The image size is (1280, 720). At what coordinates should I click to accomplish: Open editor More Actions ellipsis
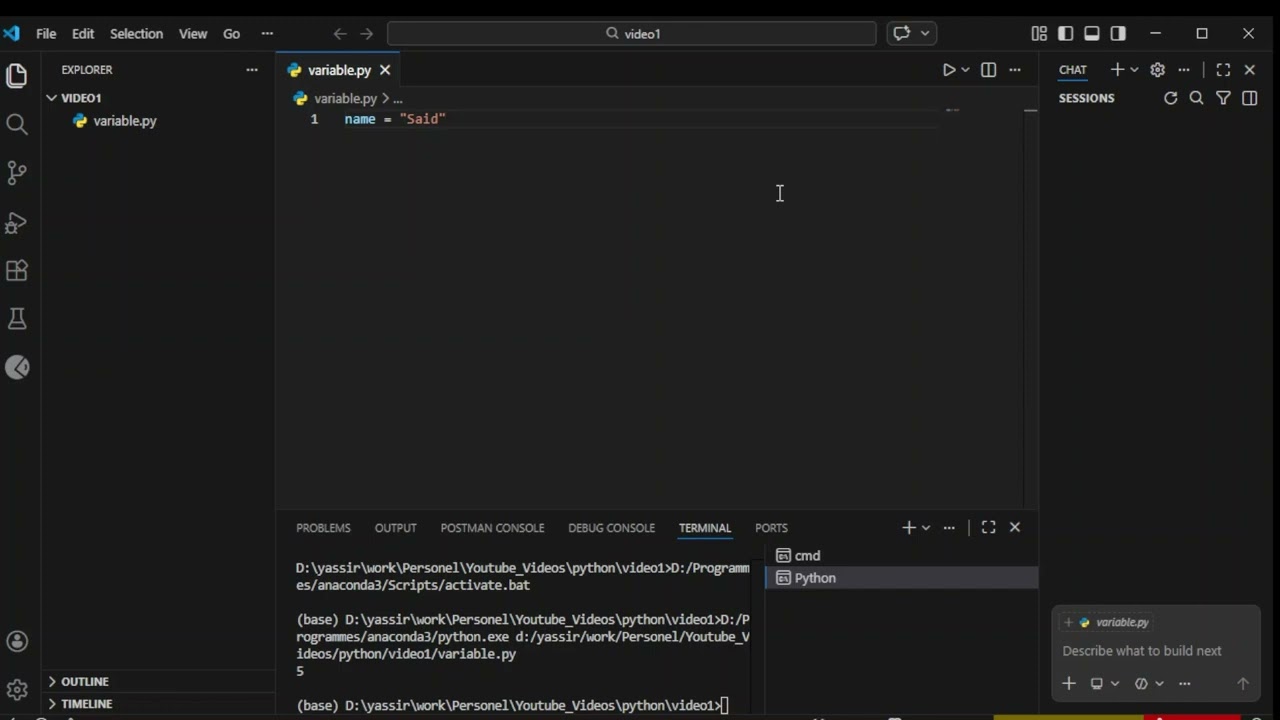coord(1015,70)
